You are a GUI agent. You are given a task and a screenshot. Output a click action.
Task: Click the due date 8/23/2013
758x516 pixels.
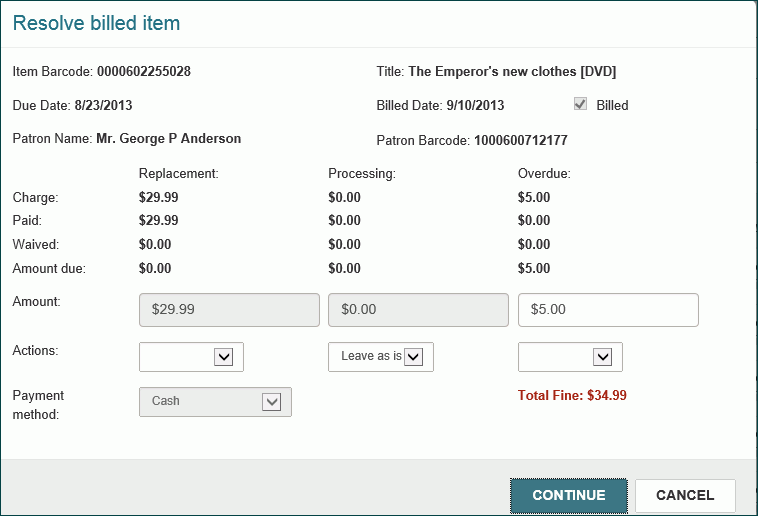(103, 105)
